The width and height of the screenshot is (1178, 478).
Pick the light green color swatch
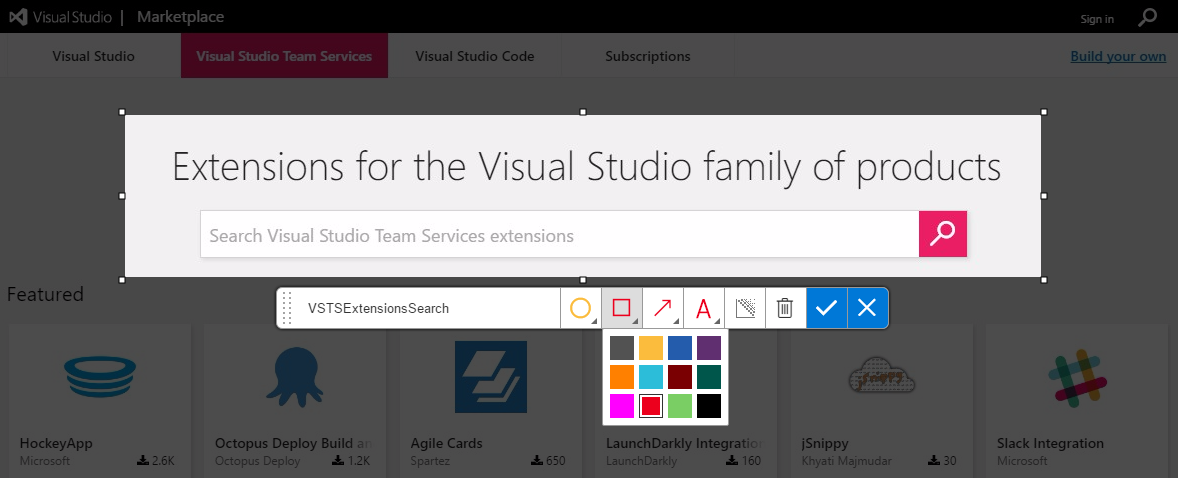click(x=680, y=406)
